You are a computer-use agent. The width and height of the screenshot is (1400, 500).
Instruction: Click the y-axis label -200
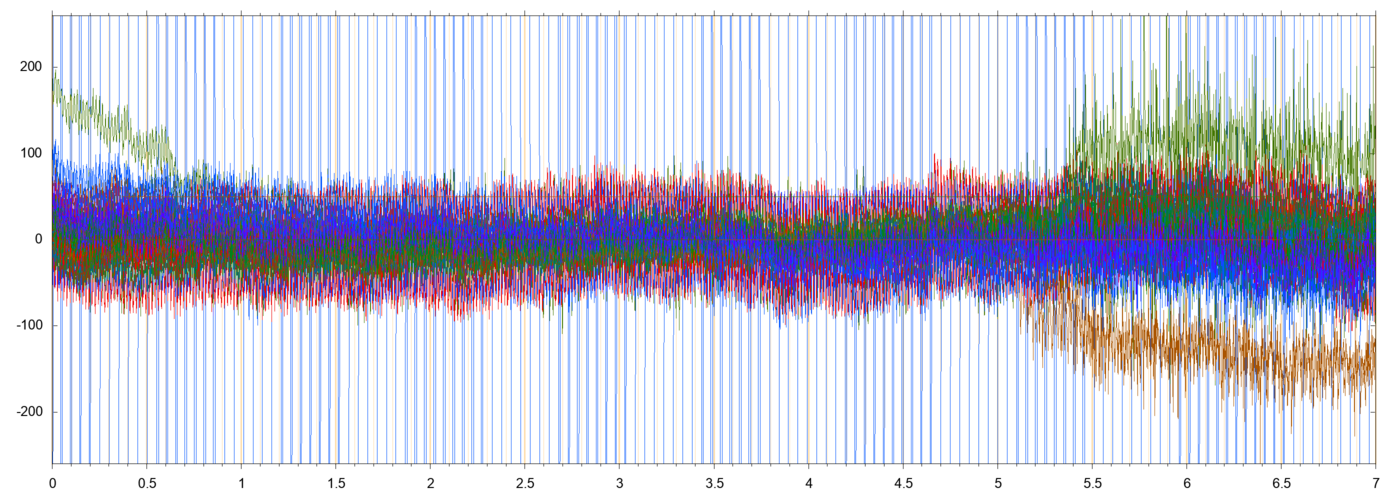tap(29, 412)
